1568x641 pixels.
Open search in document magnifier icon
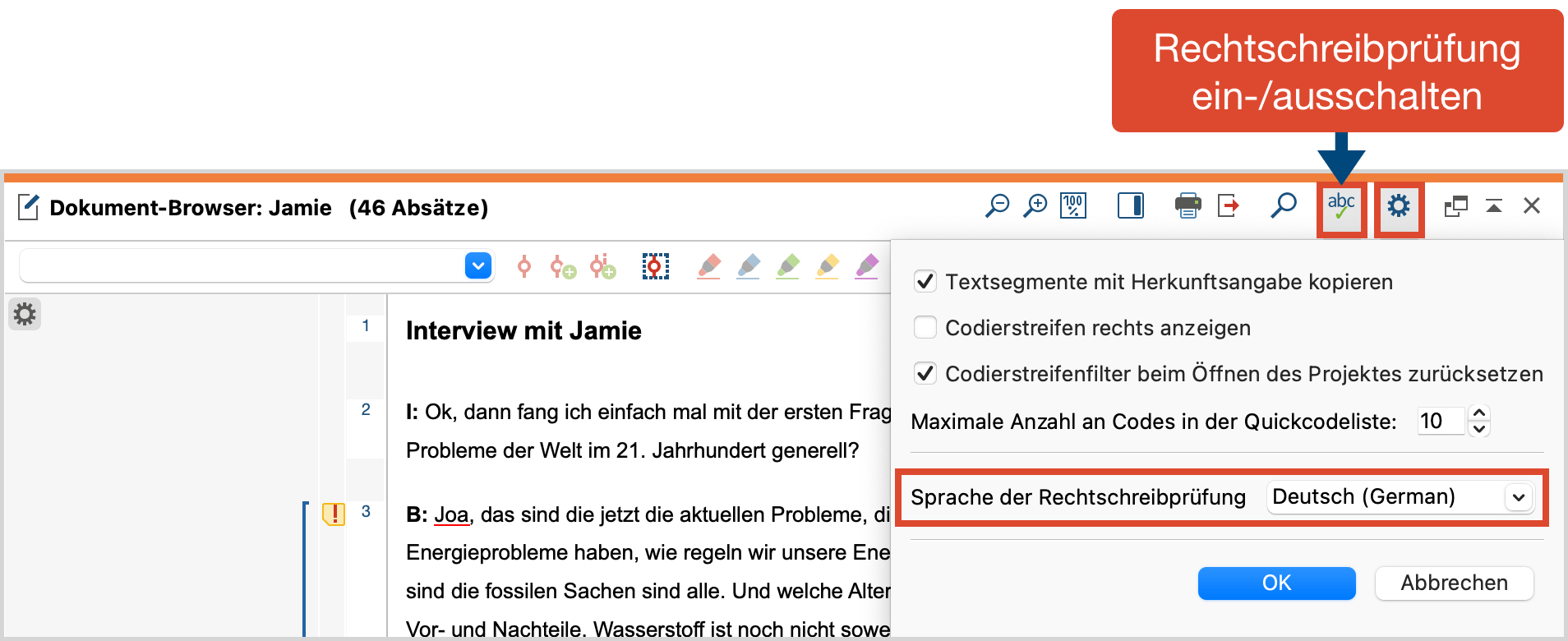coord(1284,205)
